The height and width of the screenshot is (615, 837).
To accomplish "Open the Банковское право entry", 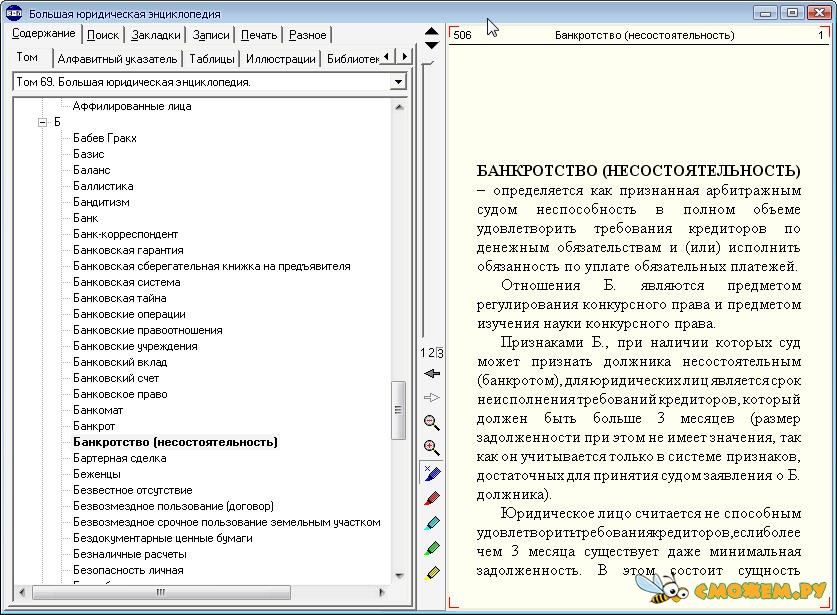I will [120, 395].
